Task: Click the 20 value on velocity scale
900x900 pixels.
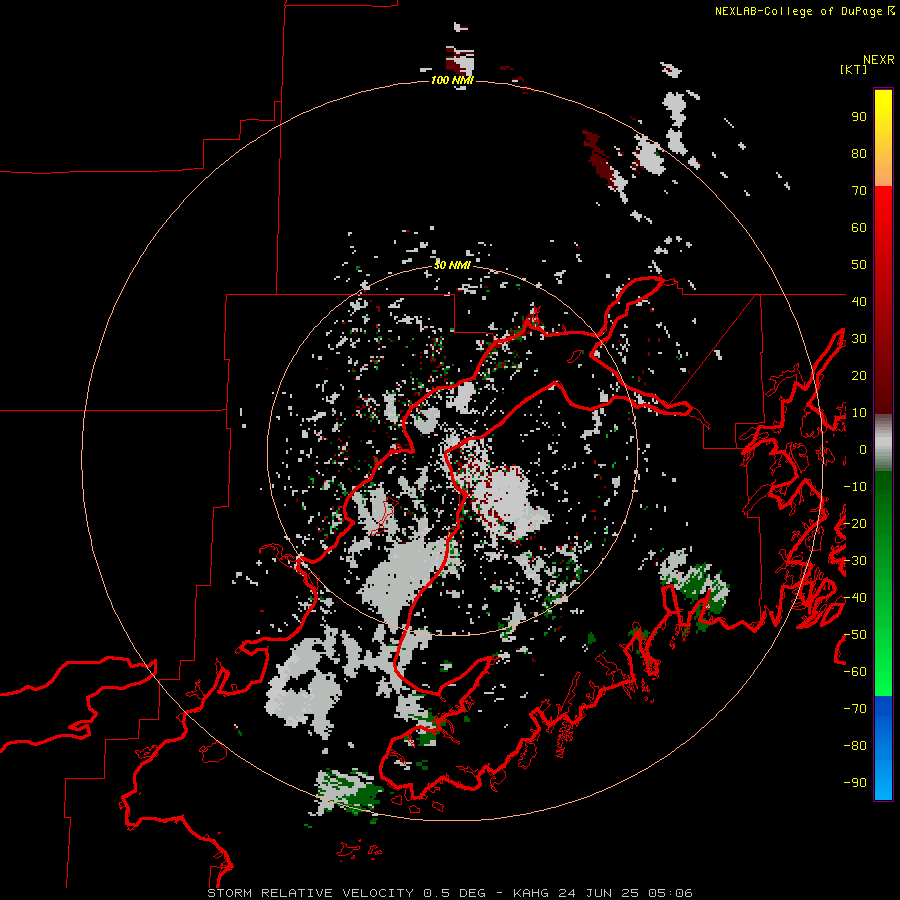Action: click(859, 375)
